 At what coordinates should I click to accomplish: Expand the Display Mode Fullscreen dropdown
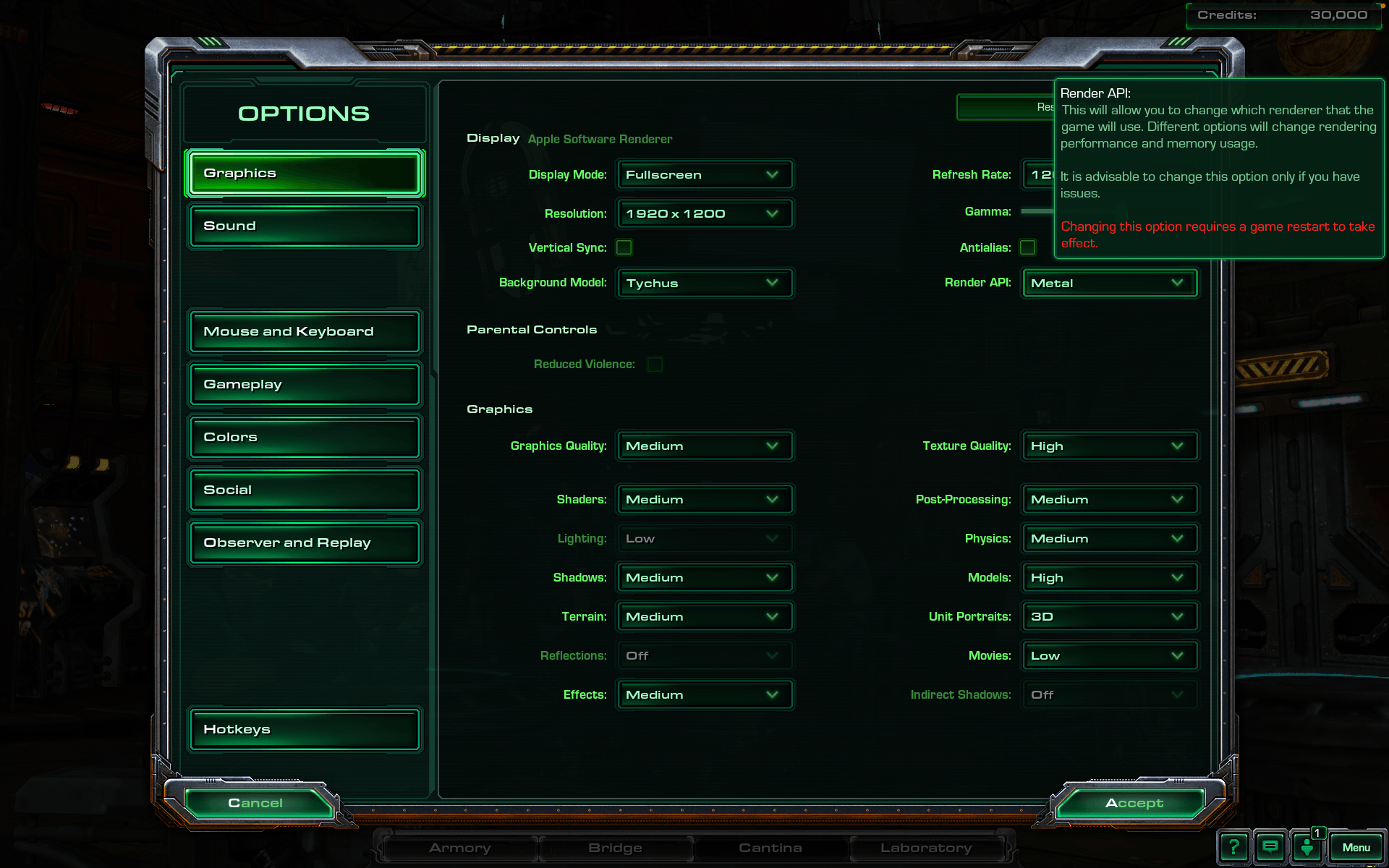point(704,175)
